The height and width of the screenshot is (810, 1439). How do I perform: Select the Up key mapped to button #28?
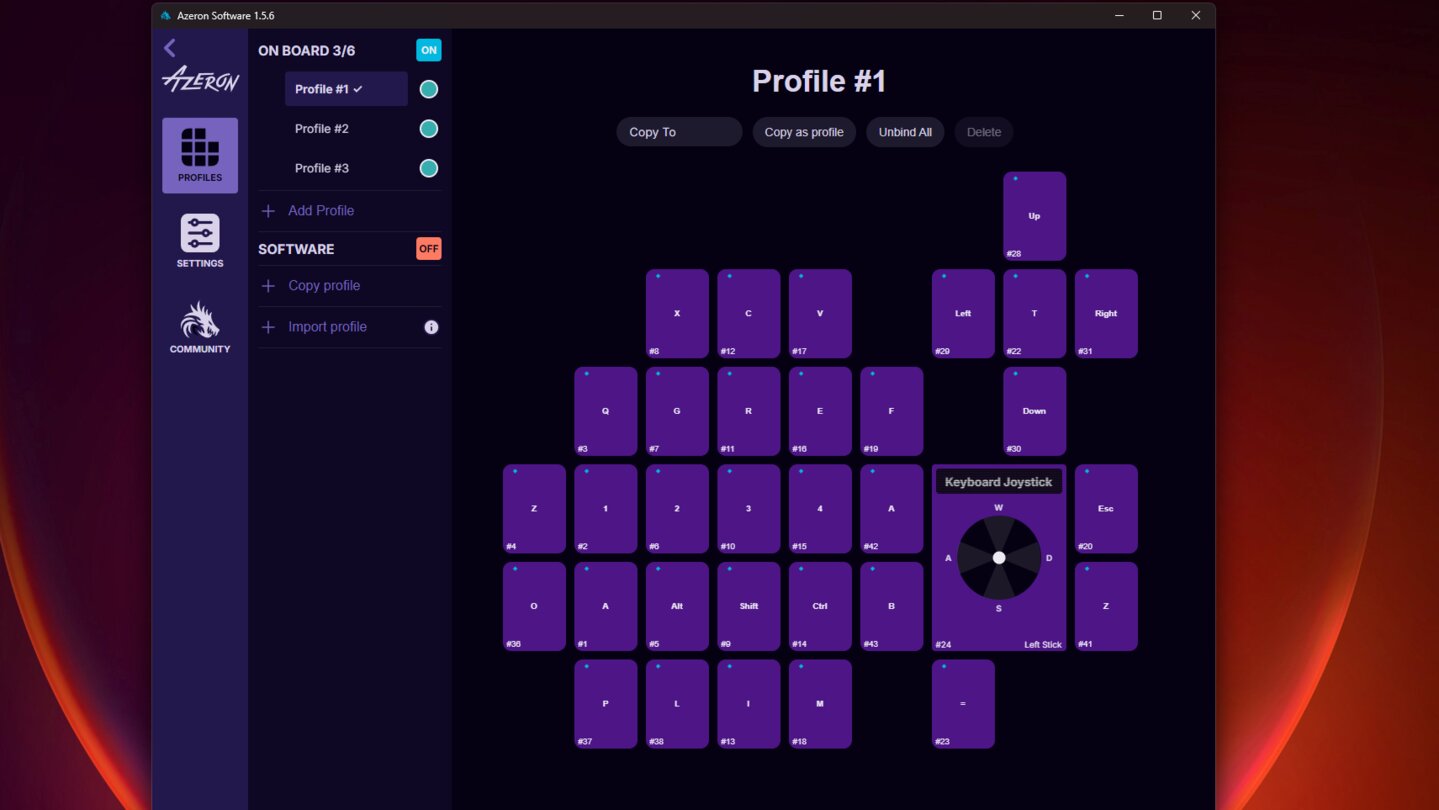point(1034,215)
